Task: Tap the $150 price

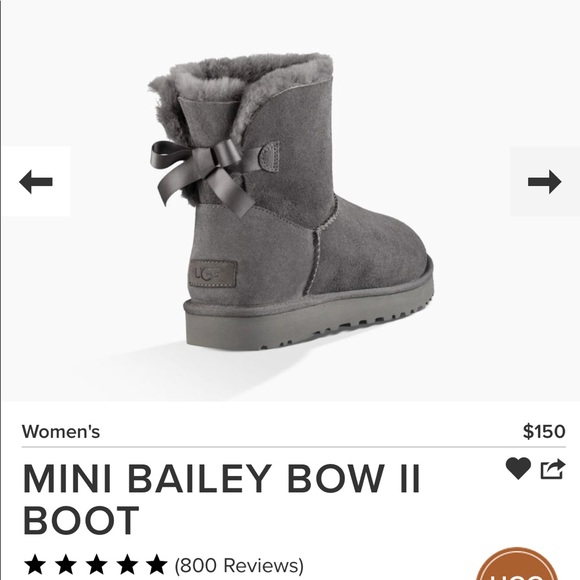Action: click(544, 431)
